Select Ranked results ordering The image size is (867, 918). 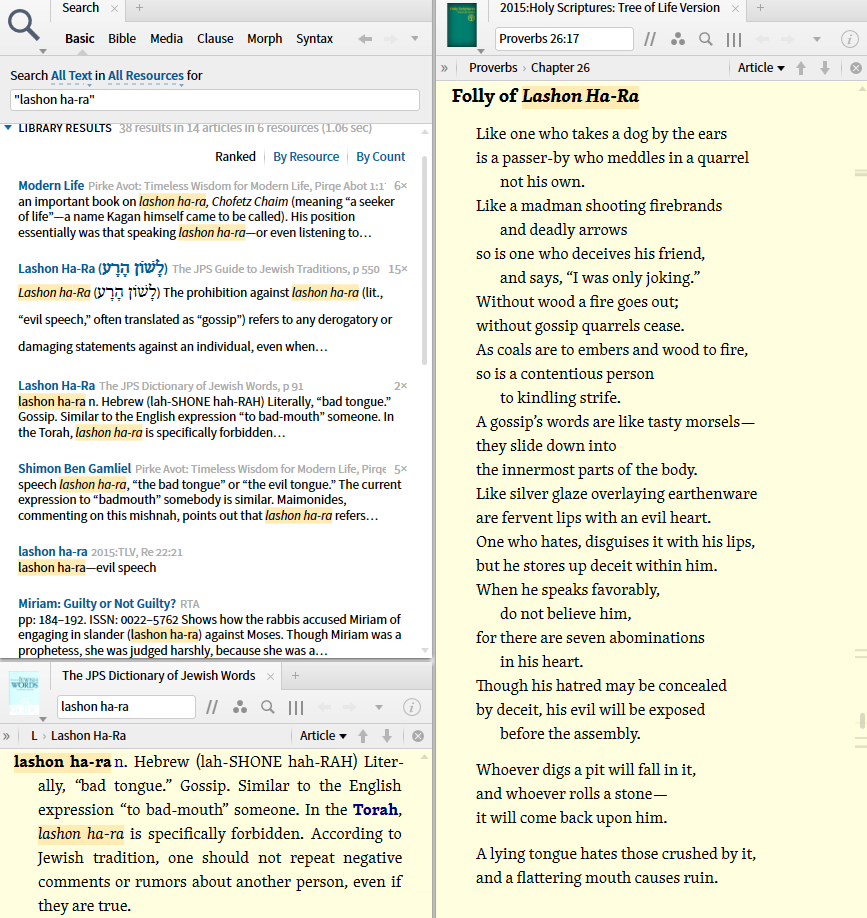coord(235,157)
